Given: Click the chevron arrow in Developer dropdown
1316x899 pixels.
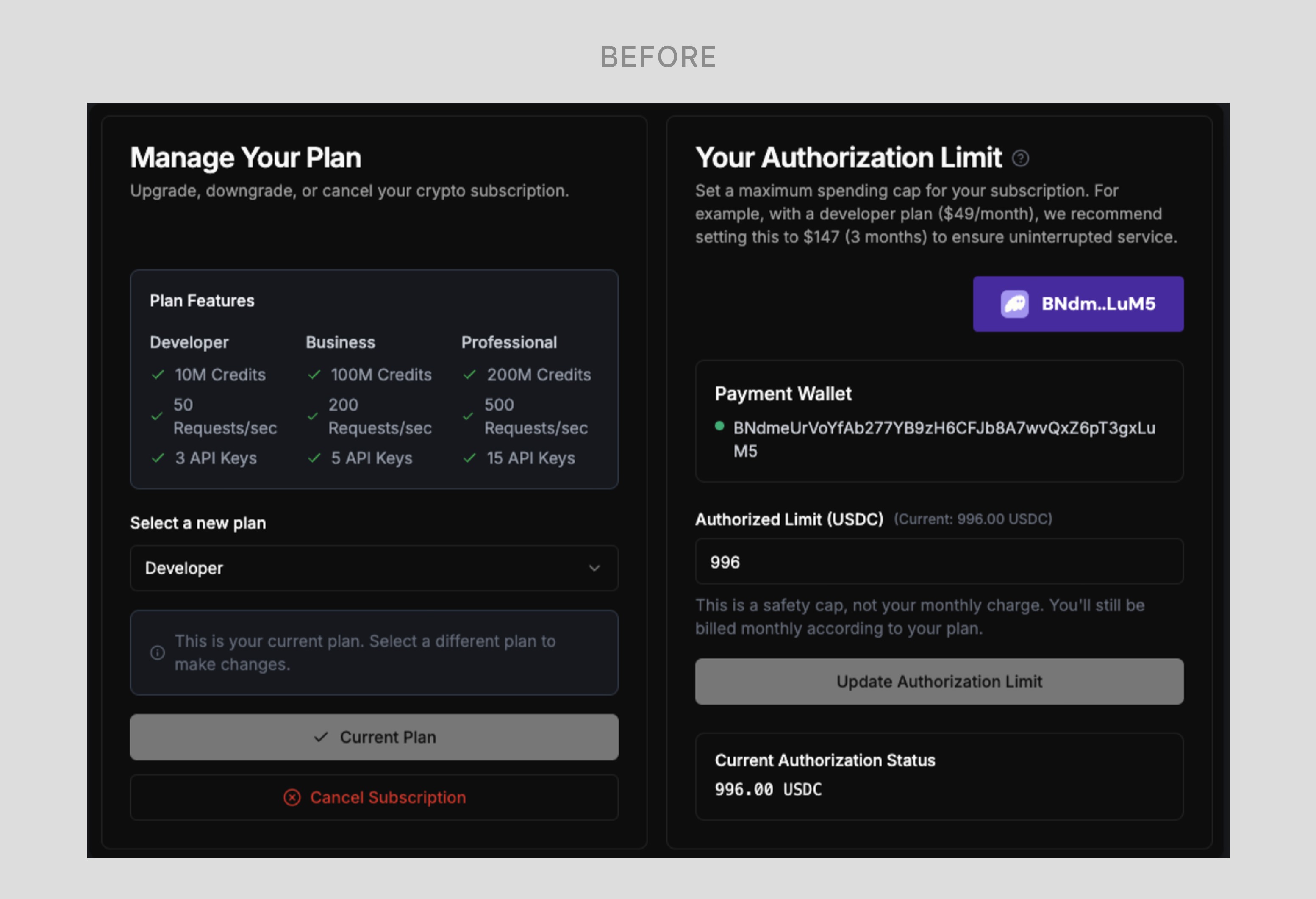Looking at the screenshot, I should (594, 568).
